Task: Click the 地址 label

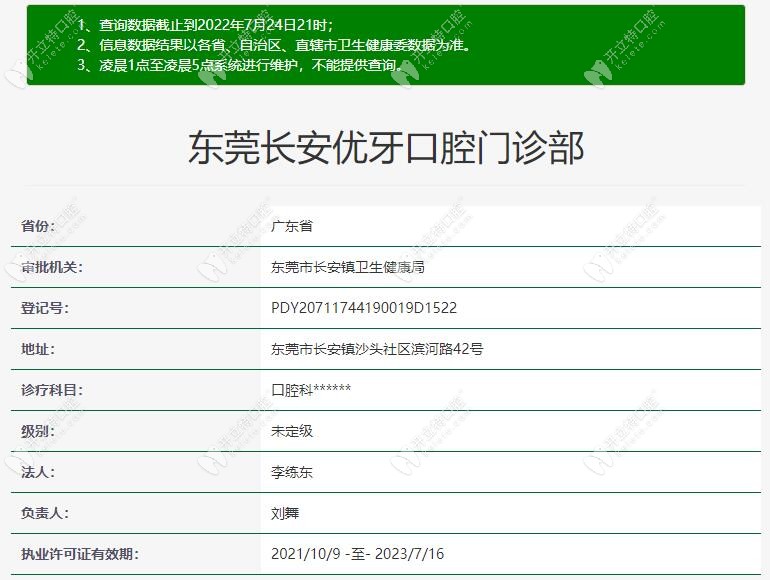Action: 38,349
